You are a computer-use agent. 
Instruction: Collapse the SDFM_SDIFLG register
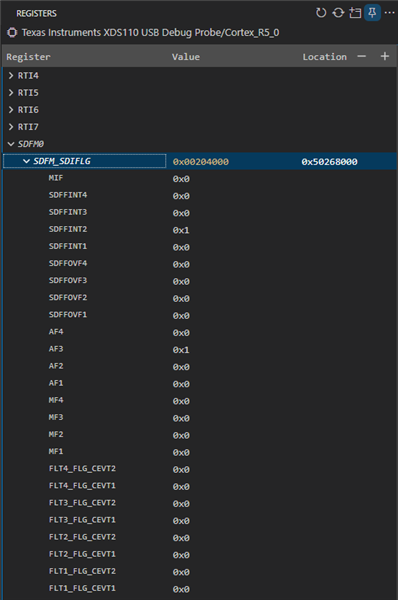point(26,161)
